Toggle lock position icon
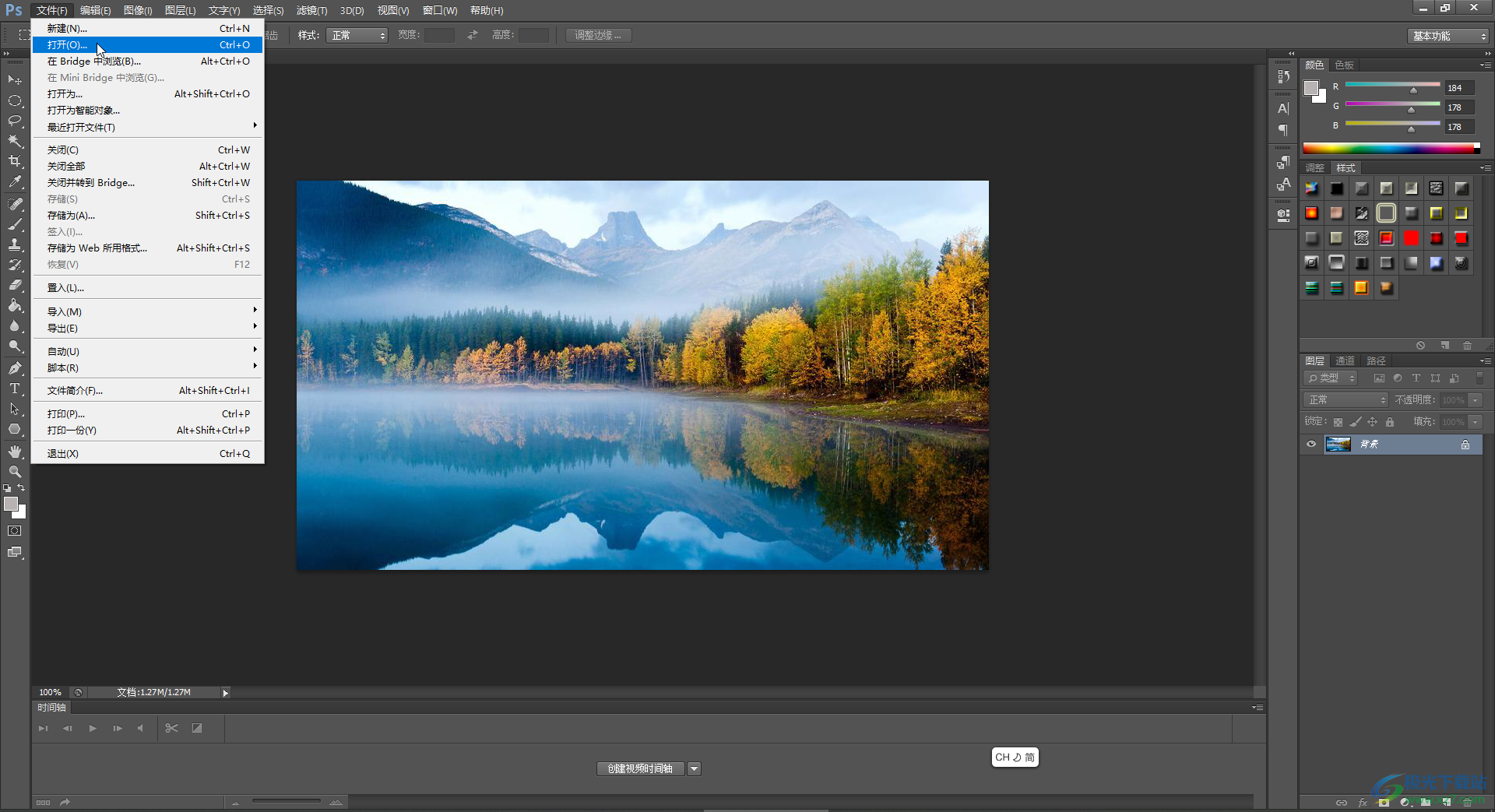 [1373, 422]
